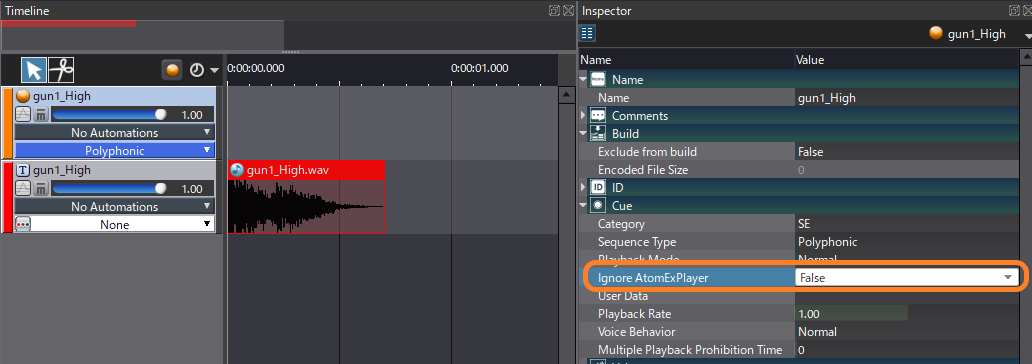Click the orange cue ball toolbar button

click(x=172, y=70)
